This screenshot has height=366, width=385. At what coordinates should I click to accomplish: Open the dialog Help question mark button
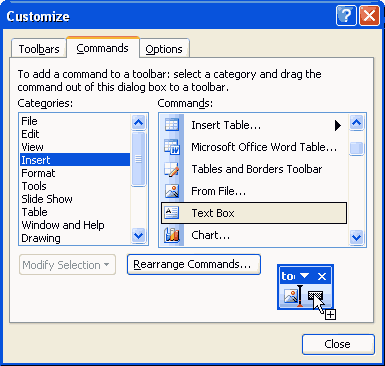coord(346,16)
